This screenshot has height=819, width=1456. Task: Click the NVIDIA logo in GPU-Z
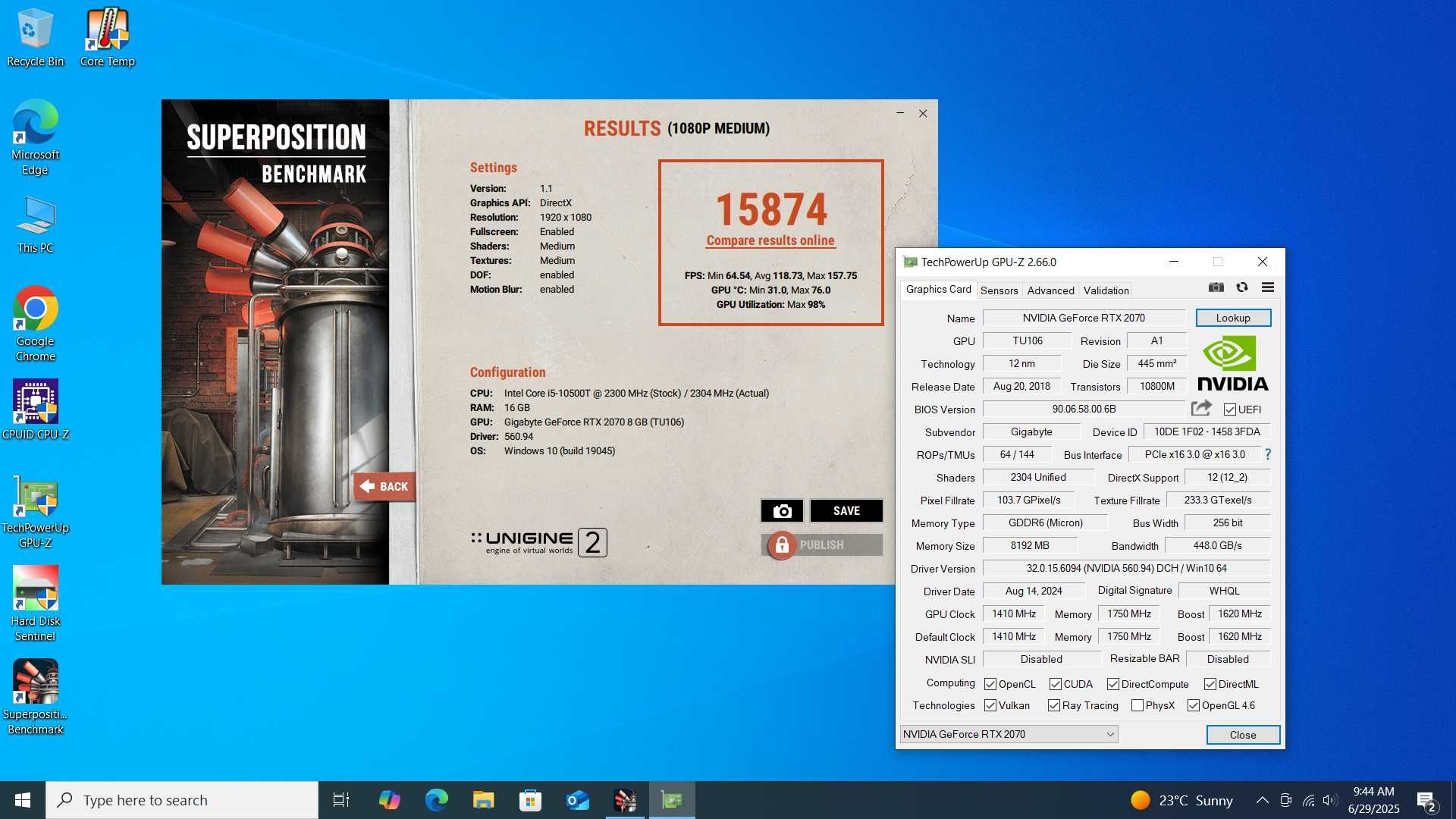coord(1233,365)
